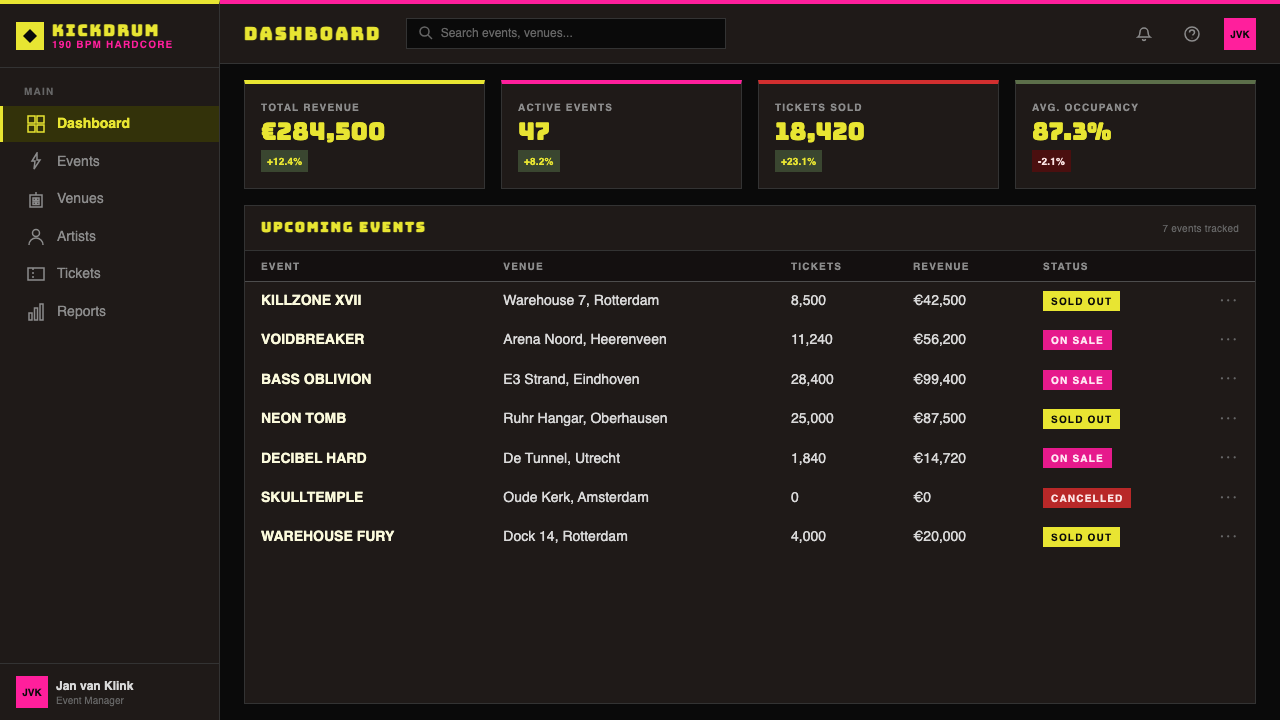Select the DECIBEL HARD event name
The height and width of the screenshot is (720, 1280).
coord(314,458)
